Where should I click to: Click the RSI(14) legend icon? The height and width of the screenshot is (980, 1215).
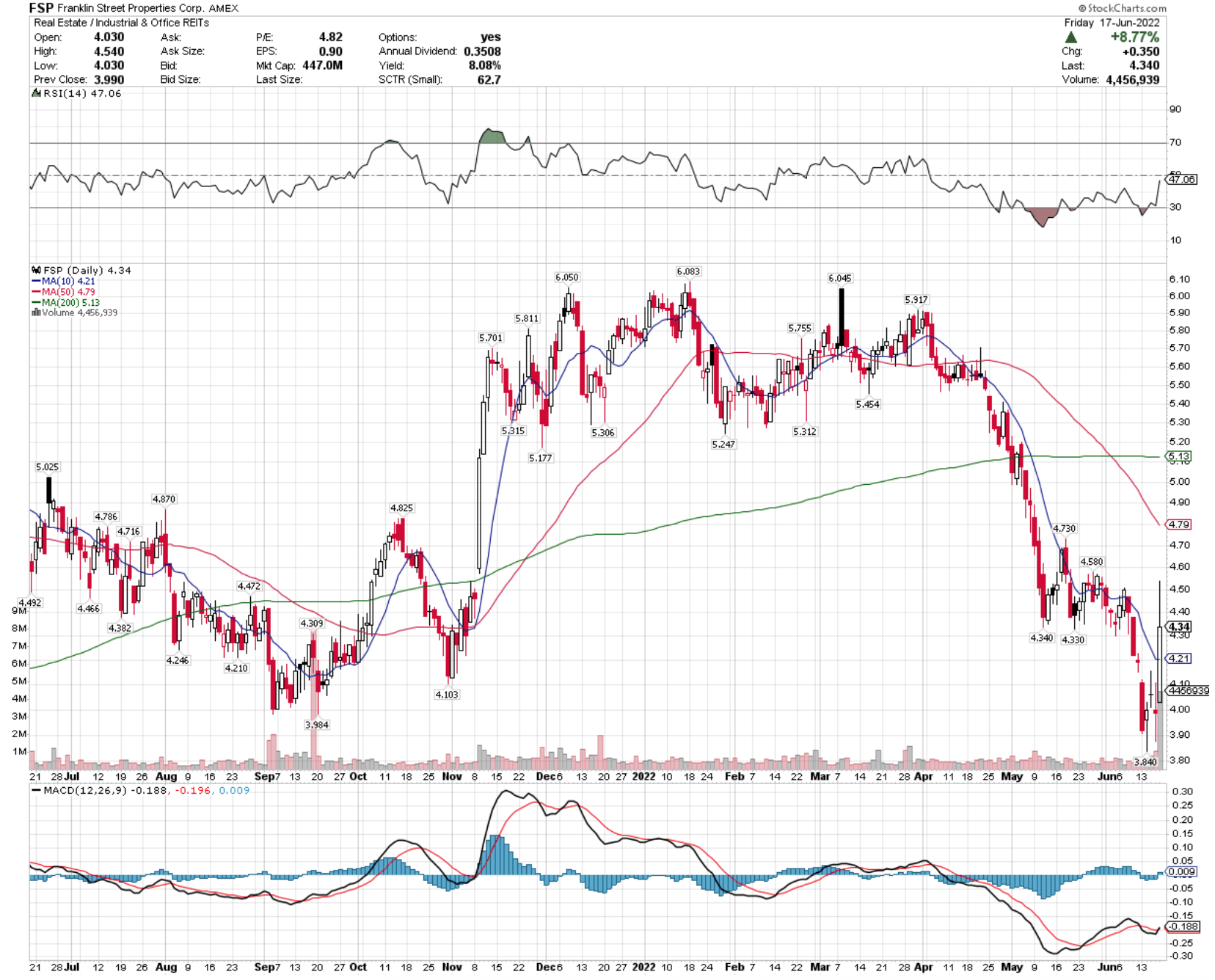[36, 94]
